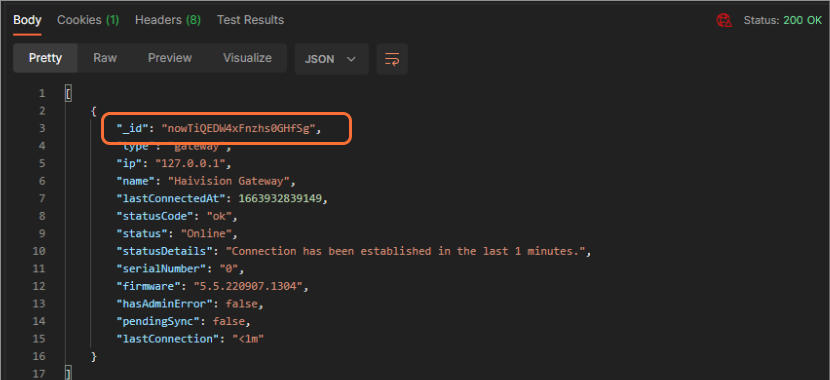This screenshot has height=380, width=830.
Task: Open the JSON format dropdown
Action: (x=331, y=59)
